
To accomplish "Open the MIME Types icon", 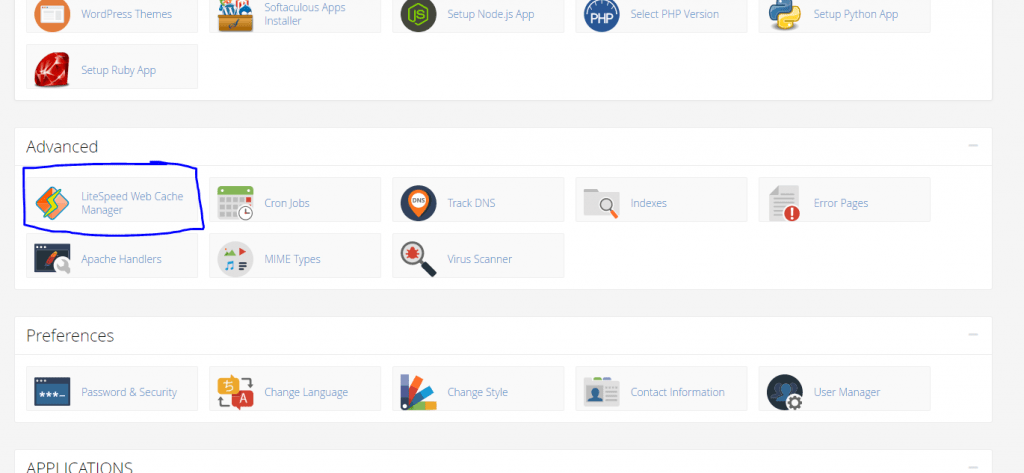I will tap(235, 259).
